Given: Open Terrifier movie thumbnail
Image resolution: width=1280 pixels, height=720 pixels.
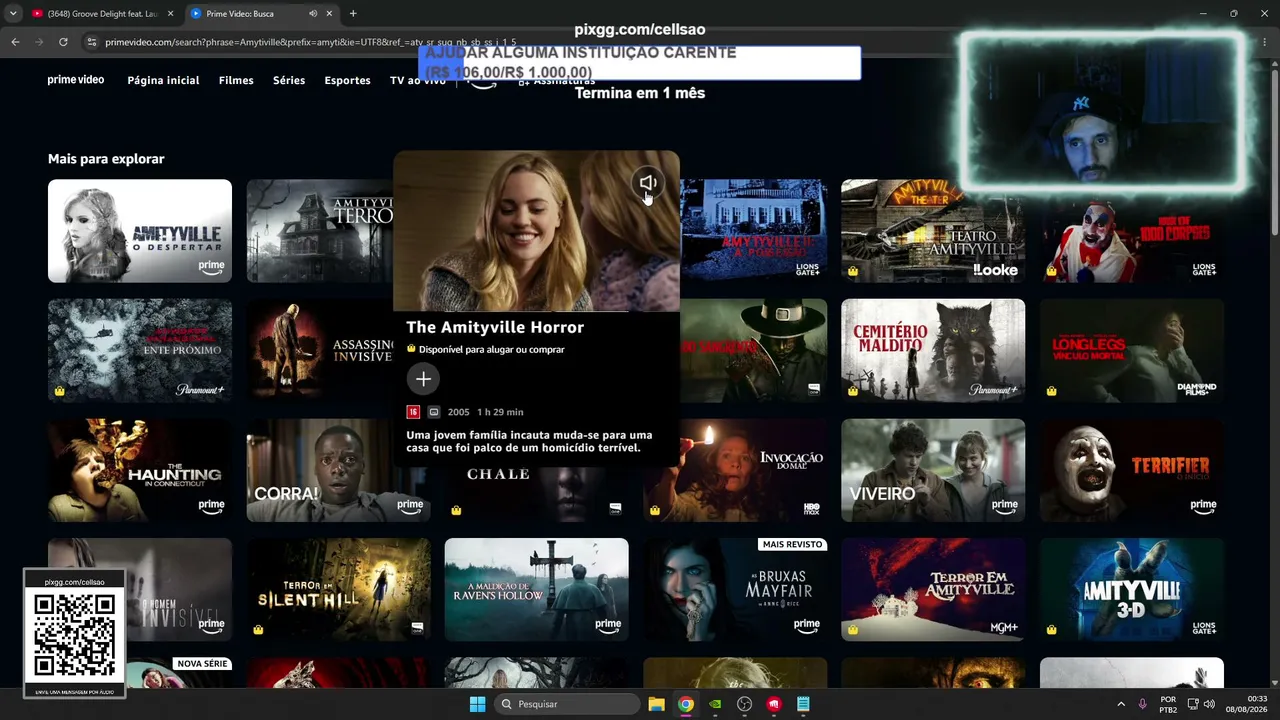Looking at the screenshot, I should point(1132,470).
